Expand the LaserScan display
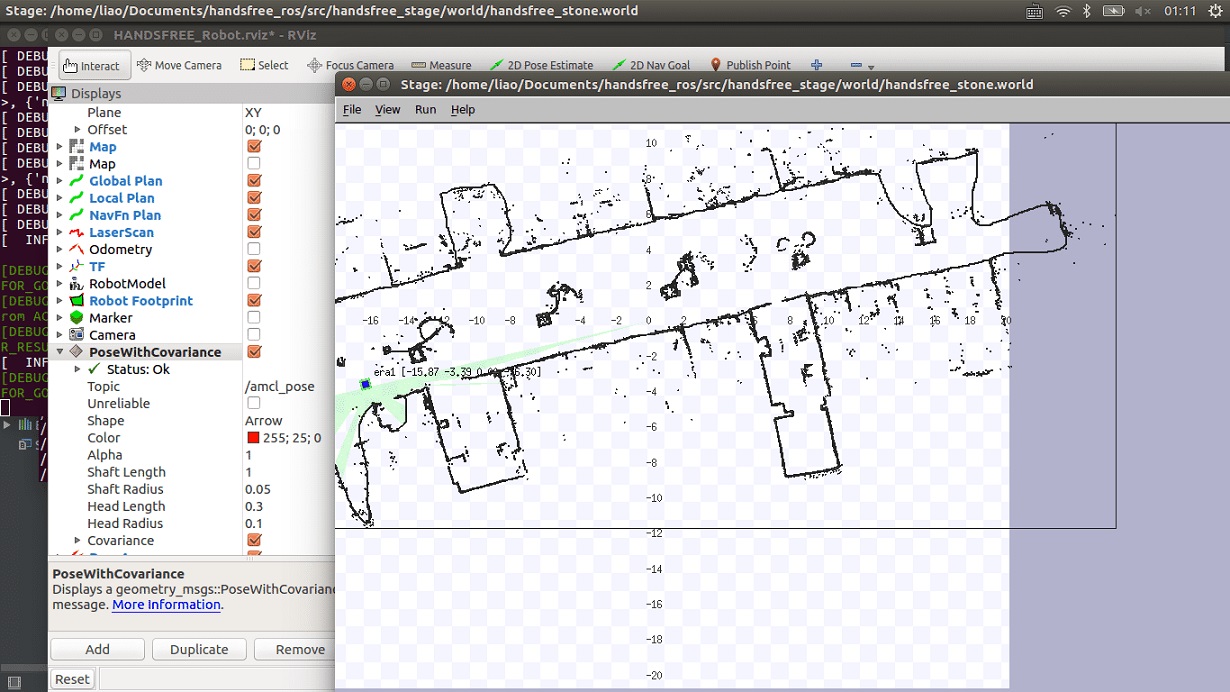This screenshot has height=692, width=1230. point(59,232)
